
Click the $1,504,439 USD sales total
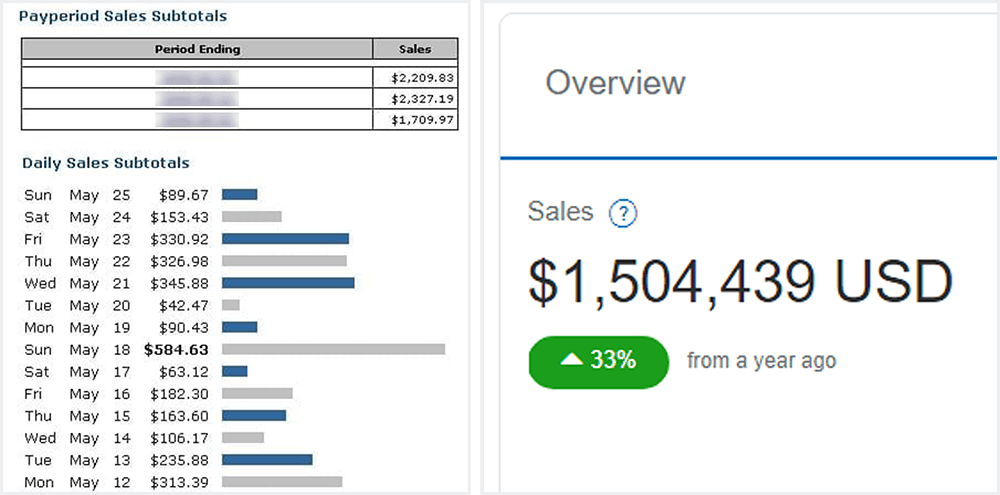740,283
